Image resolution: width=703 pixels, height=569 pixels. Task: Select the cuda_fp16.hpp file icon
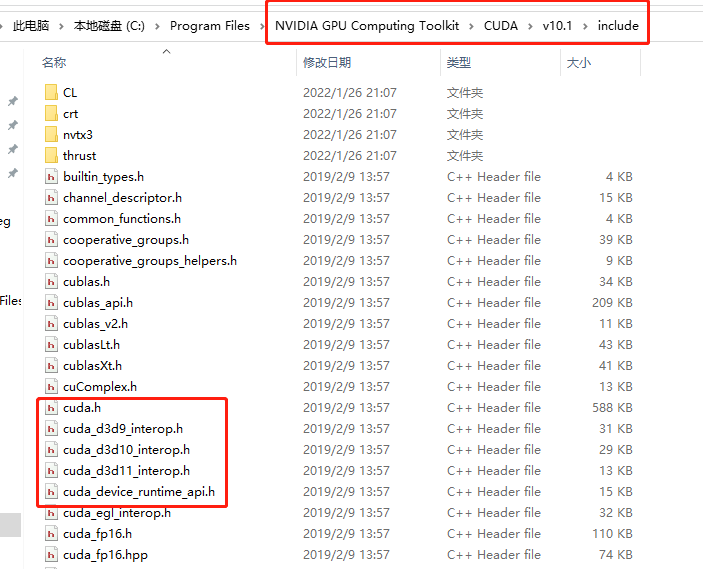point(52,554)
